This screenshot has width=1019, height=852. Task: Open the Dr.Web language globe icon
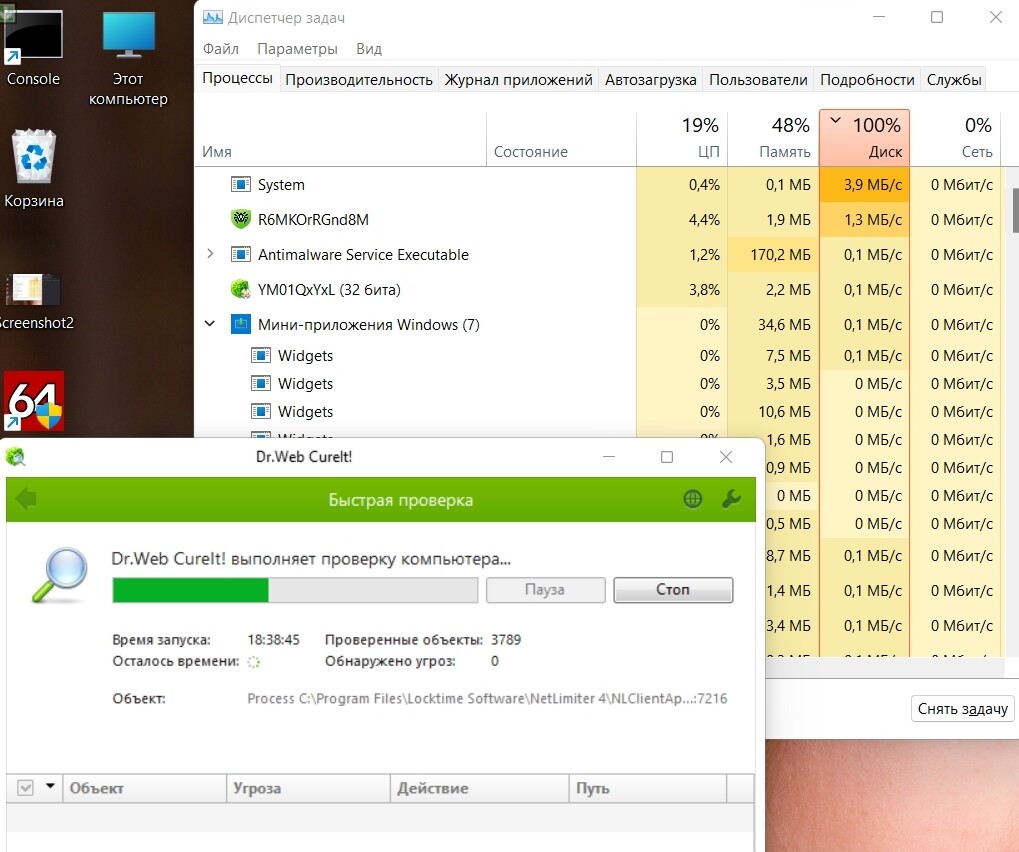[x=693, y=499]
